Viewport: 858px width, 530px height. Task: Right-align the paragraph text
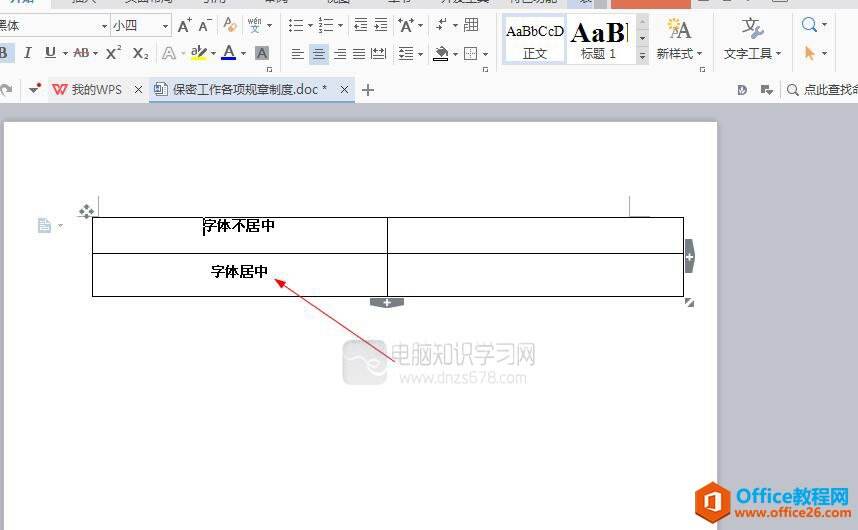(x=340, y=54)
